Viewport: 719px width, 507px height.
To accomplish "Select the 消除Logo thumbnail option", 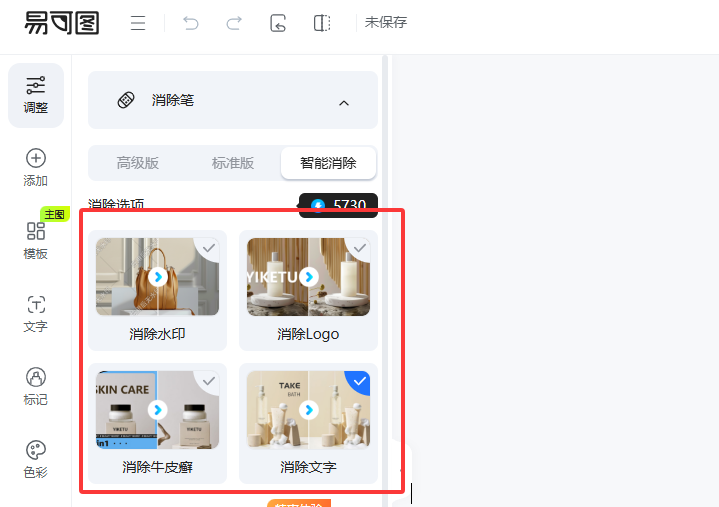I will point(309,276).
